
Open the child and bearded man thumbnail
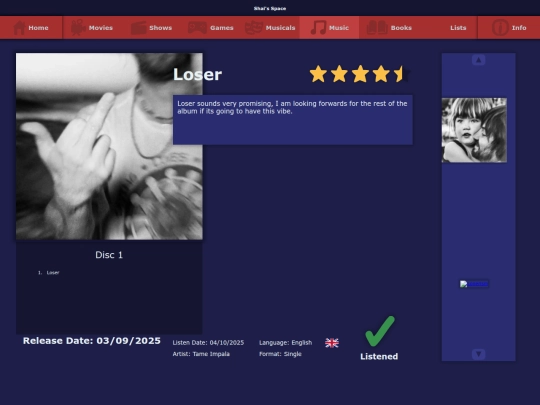[x=474, y=130]
